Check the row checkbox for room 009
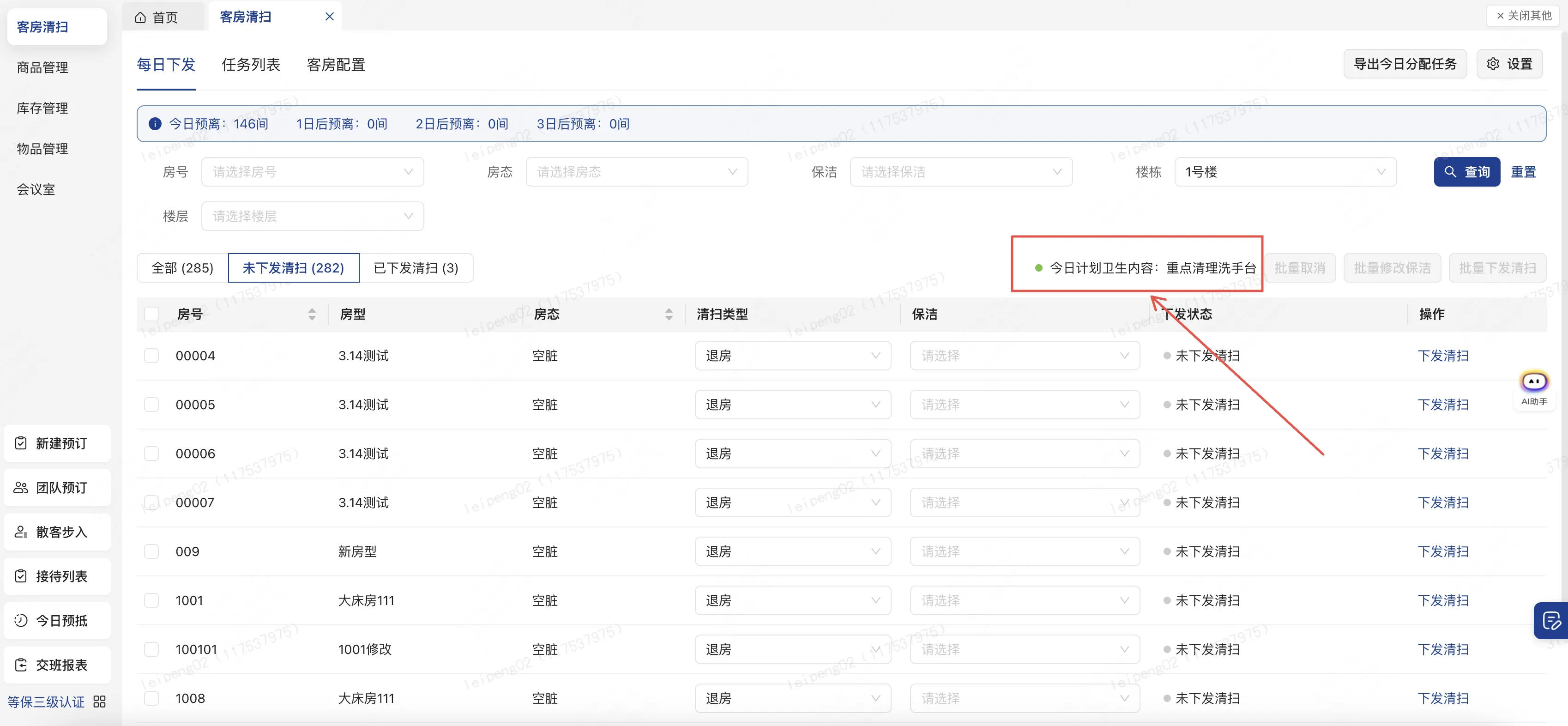 pos(151,551)
